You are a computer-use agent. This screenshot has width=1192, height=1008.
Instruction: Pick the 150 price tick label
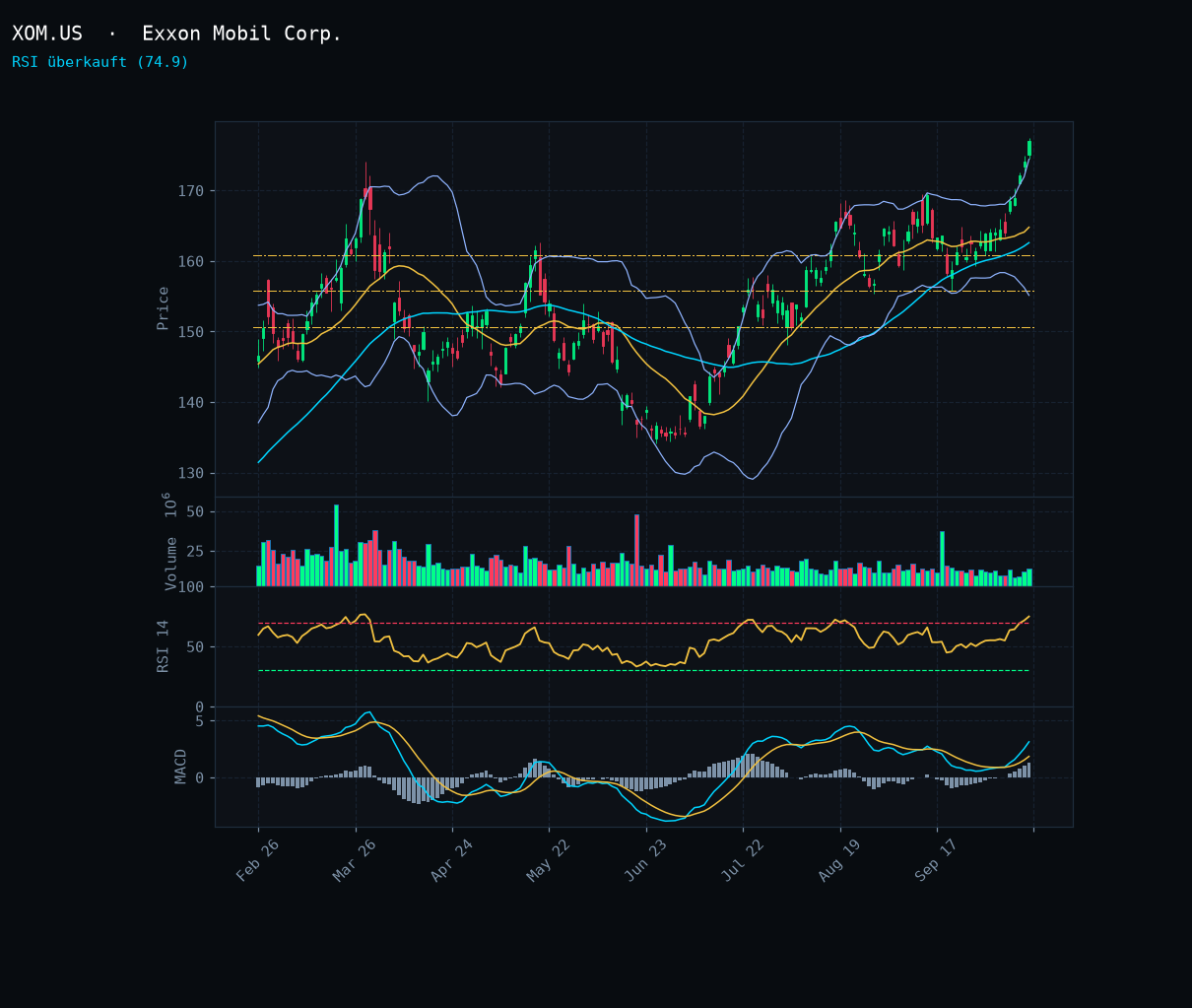pyautogui.click(x=191, y=332)
